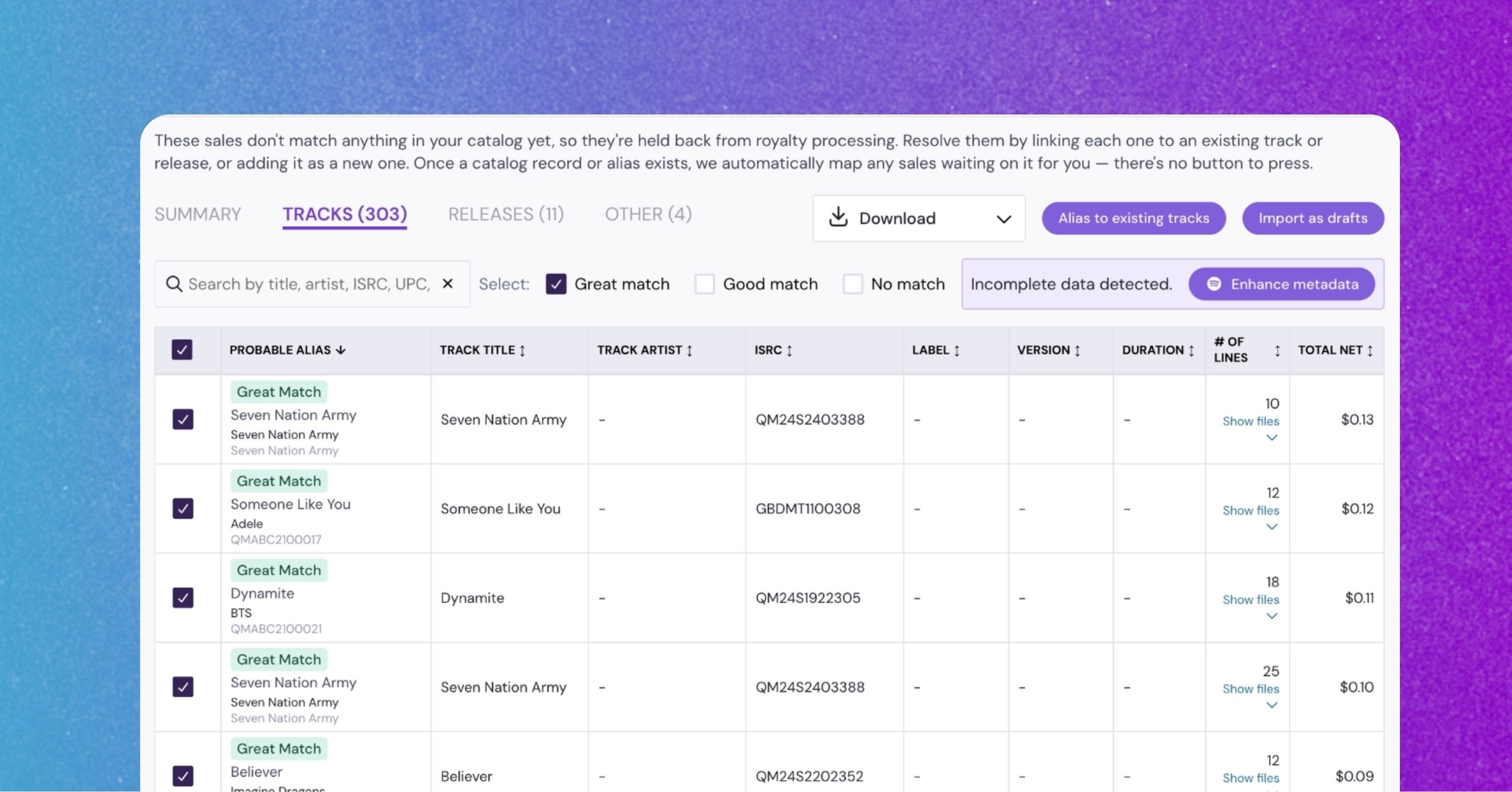Screen dimensions: 1512x792
Task: Enable the No match checkbox
Action: pos(853,284)
